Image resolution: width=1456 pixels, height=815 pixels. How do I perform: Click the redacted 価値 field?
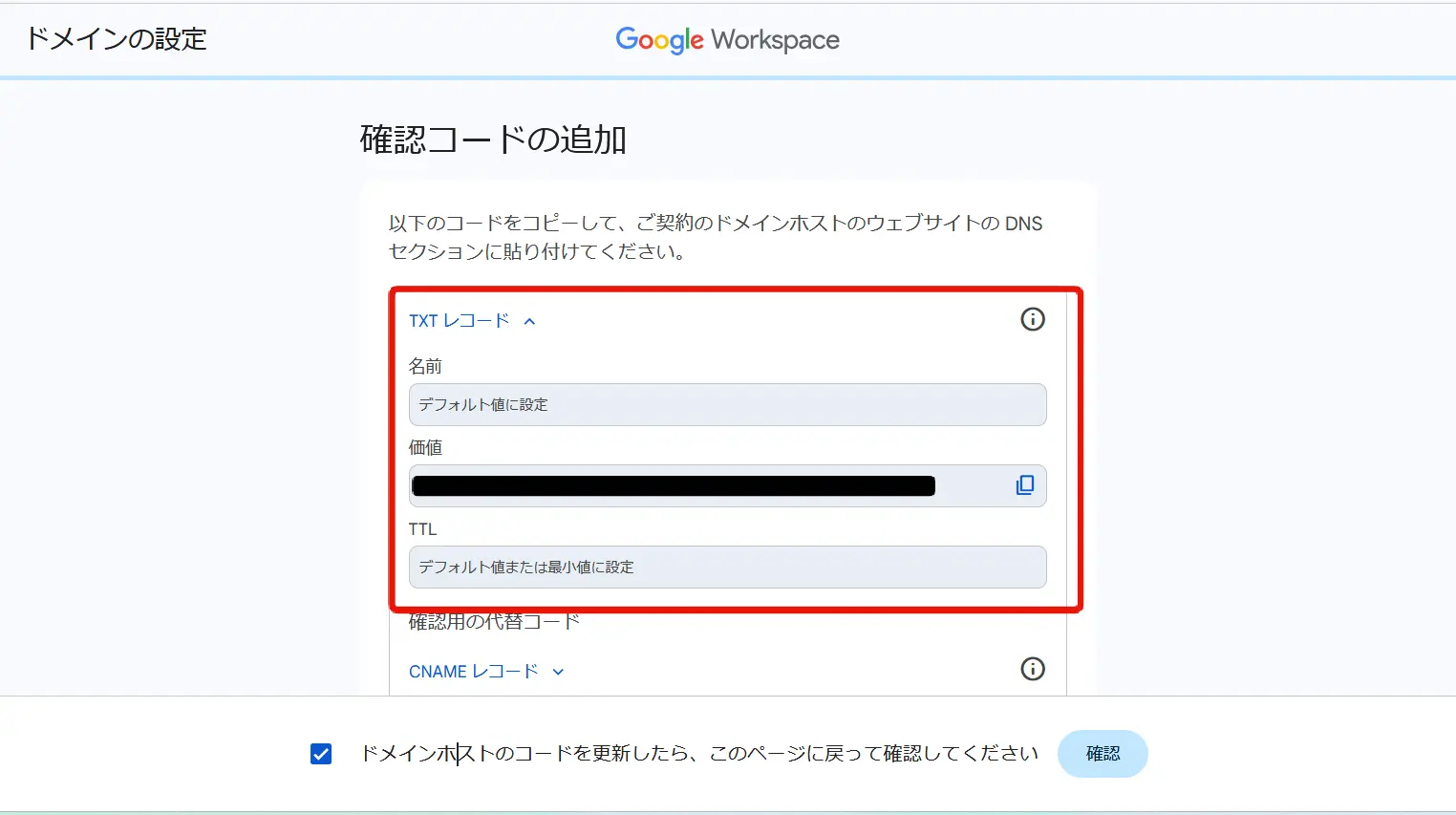pos(727,486)
